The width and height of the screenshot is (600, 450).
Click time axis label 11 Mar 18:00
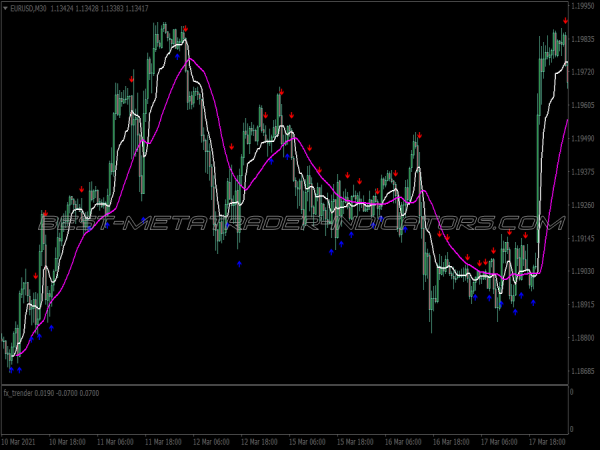pos(163,442)
